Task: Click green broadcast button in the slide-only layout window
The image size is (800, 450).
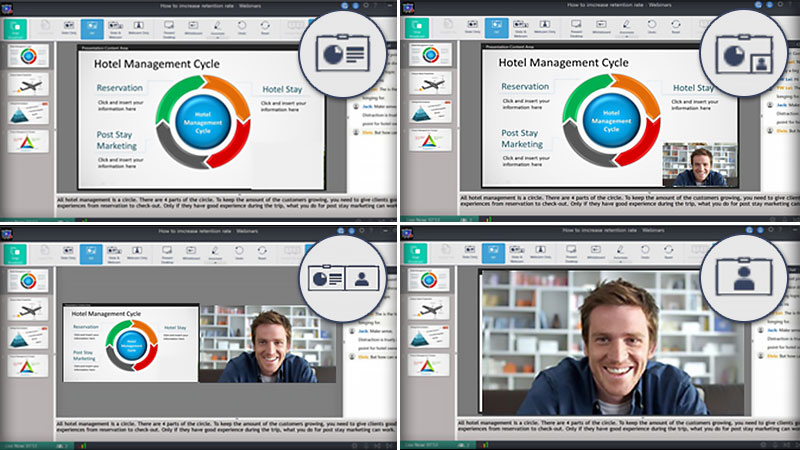Action: click(15, 29)
